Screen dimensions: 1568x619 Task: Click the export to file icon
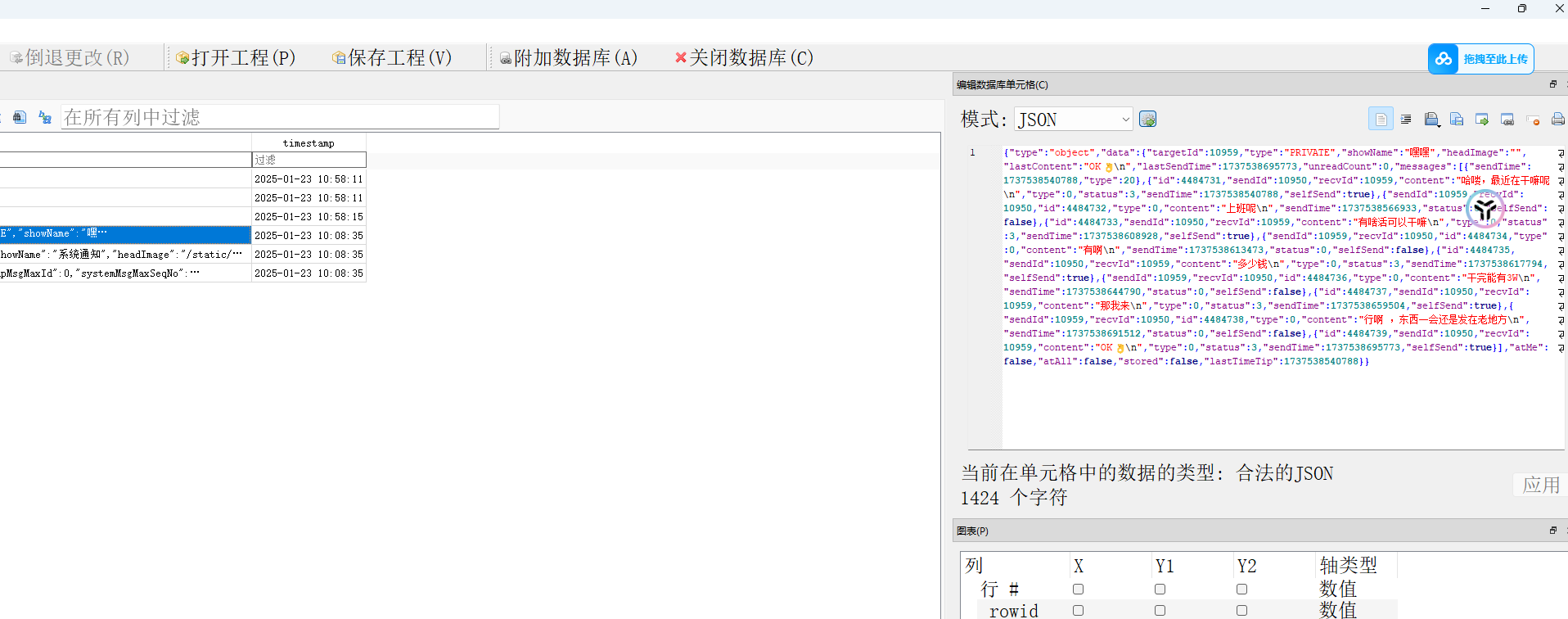pos(1482,120)
